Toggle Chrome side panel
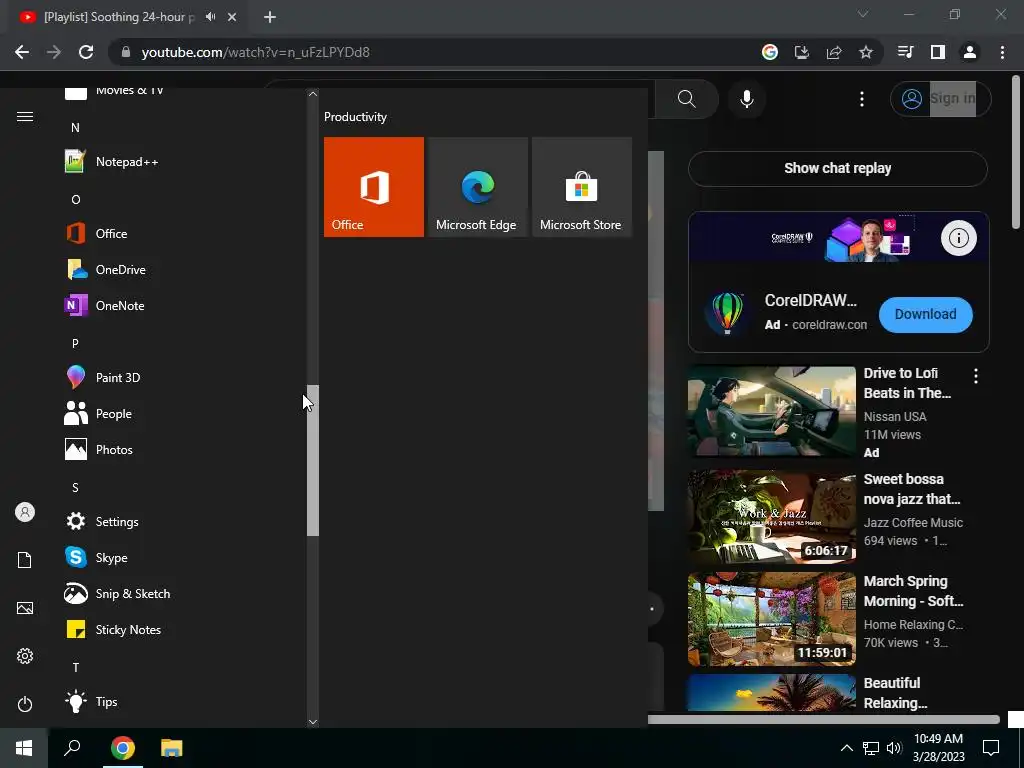This screenshot has height=768, width=1024. (x=938, y=52)
